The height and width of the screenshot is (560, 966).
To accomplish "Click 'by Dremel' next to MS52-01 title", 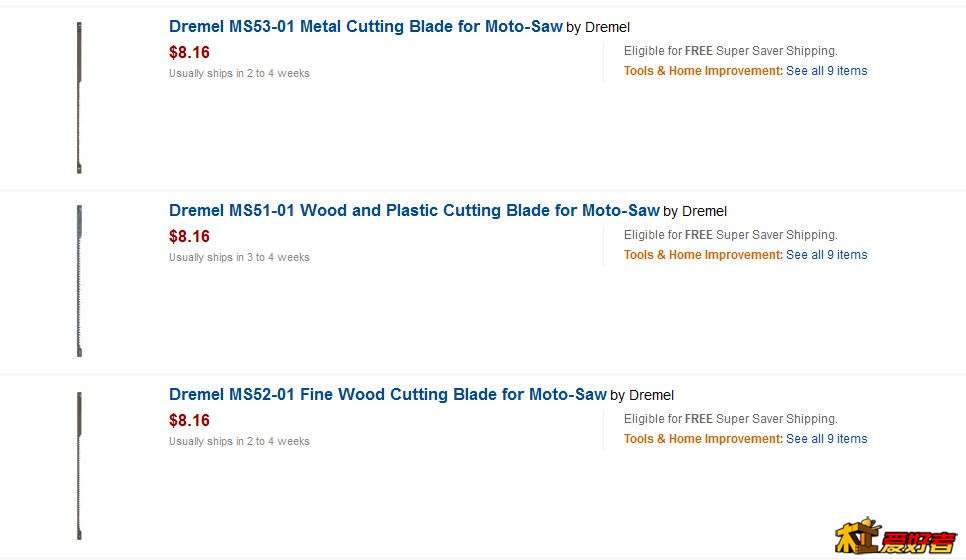I will click(x=642, y=396).
